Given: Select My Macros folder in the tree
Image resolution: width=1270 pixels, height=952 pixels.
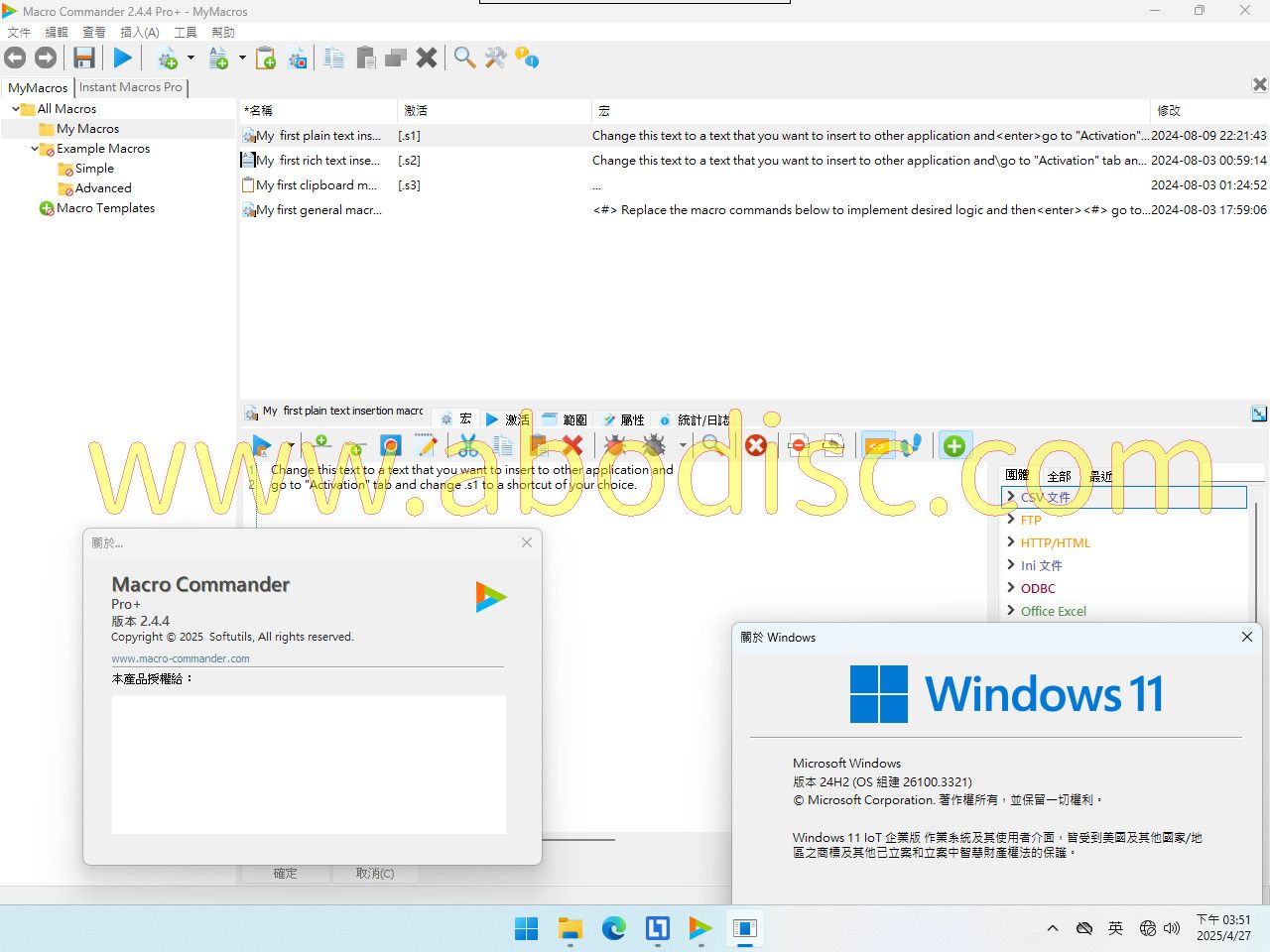Looking at the screenshot, I should click(87, 129).
